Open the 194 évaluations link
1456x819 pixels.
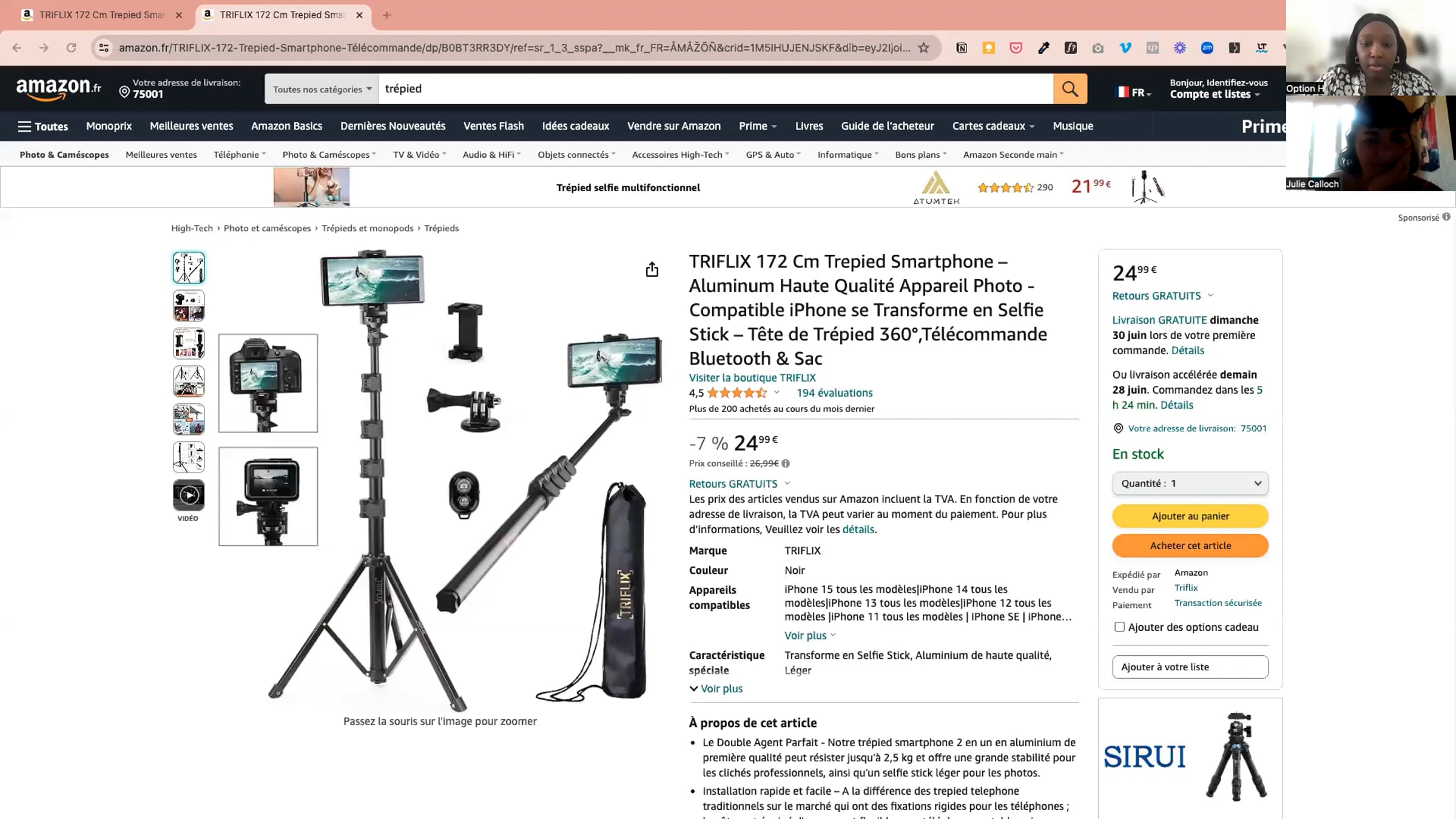click(834, 393)
